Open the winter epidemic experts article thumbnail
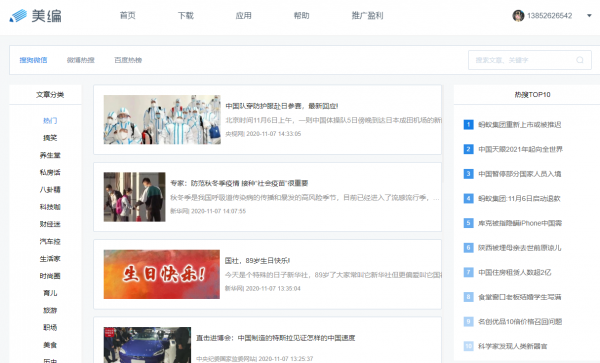The image size is (600, 363). pyautogui.click(x=135, y=197)
